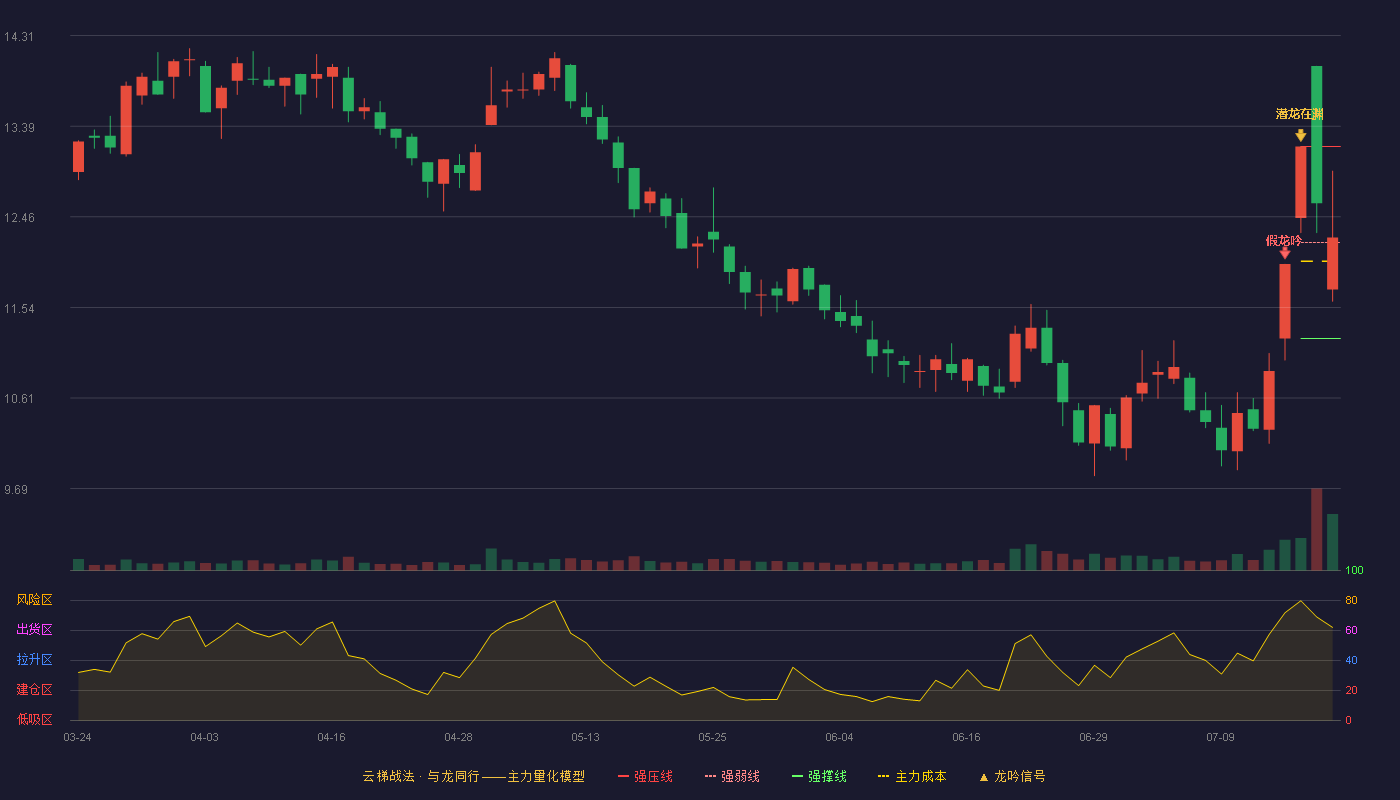Click the 06-16 date axis label

[x=966, y=737]
